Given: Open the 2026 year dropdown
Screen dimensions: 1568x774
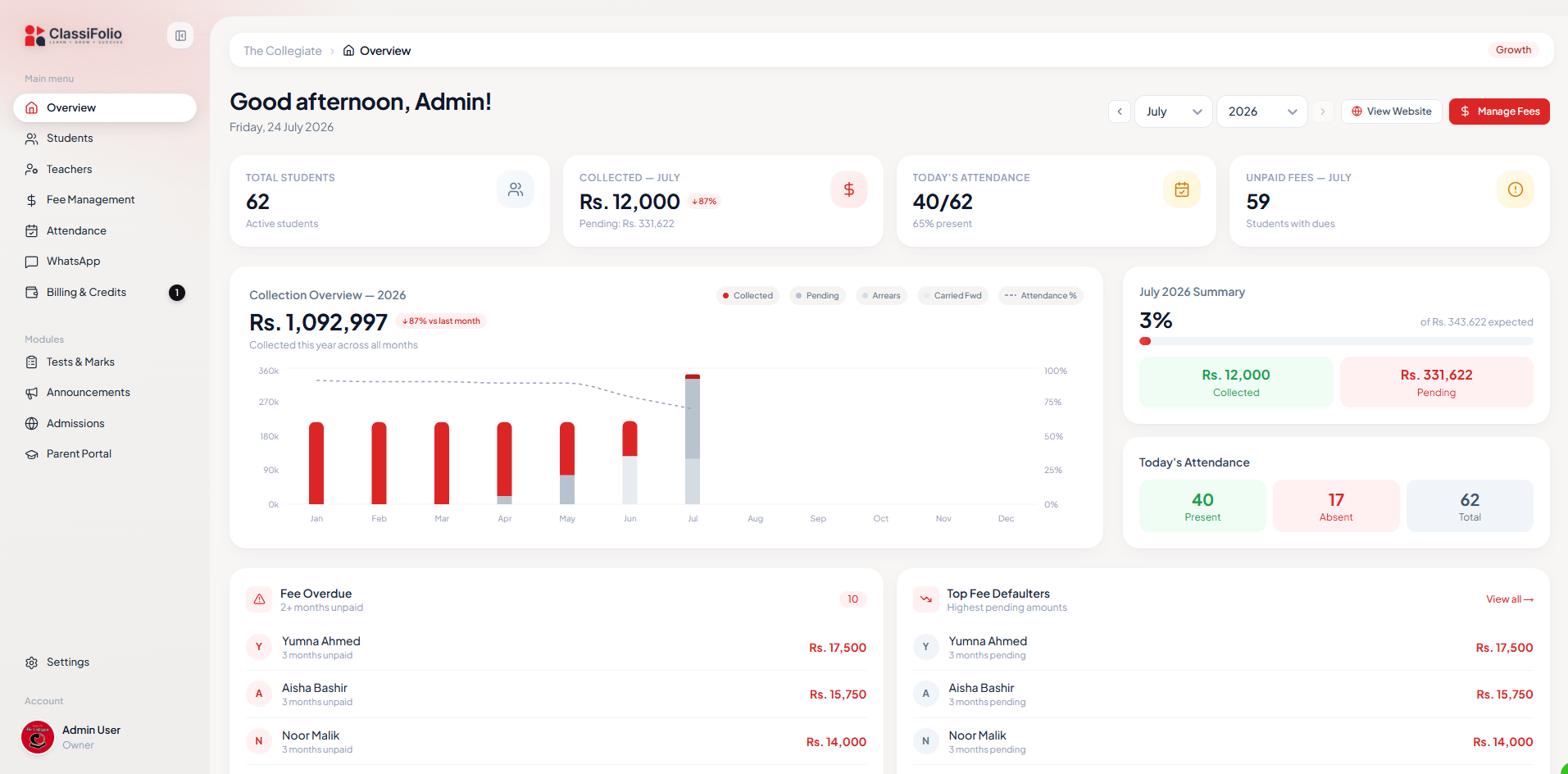Looking at the screenshot, I should tap(1262, 112).
